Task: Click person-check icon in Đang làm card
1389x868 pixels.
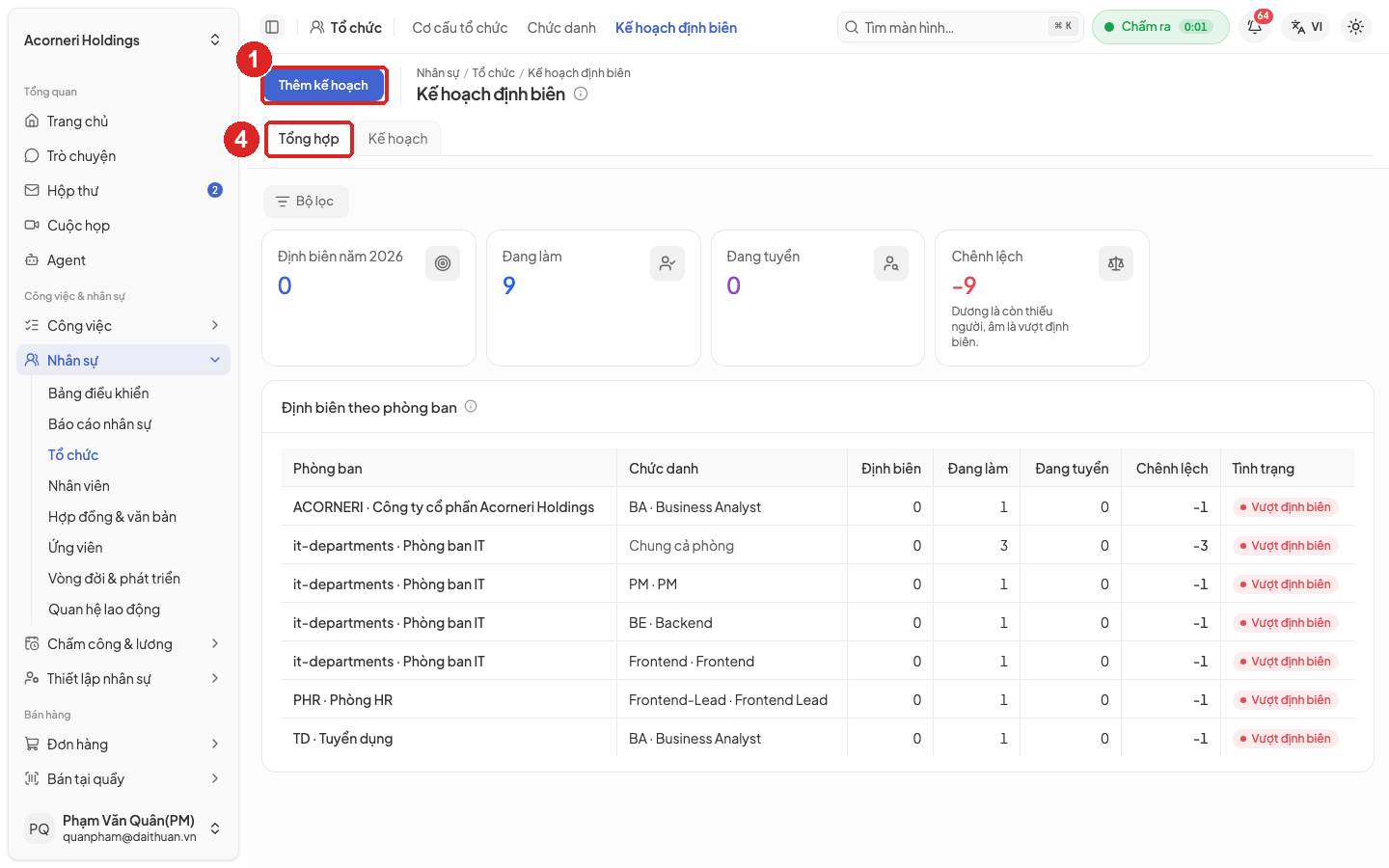Action: pos(667,263)
